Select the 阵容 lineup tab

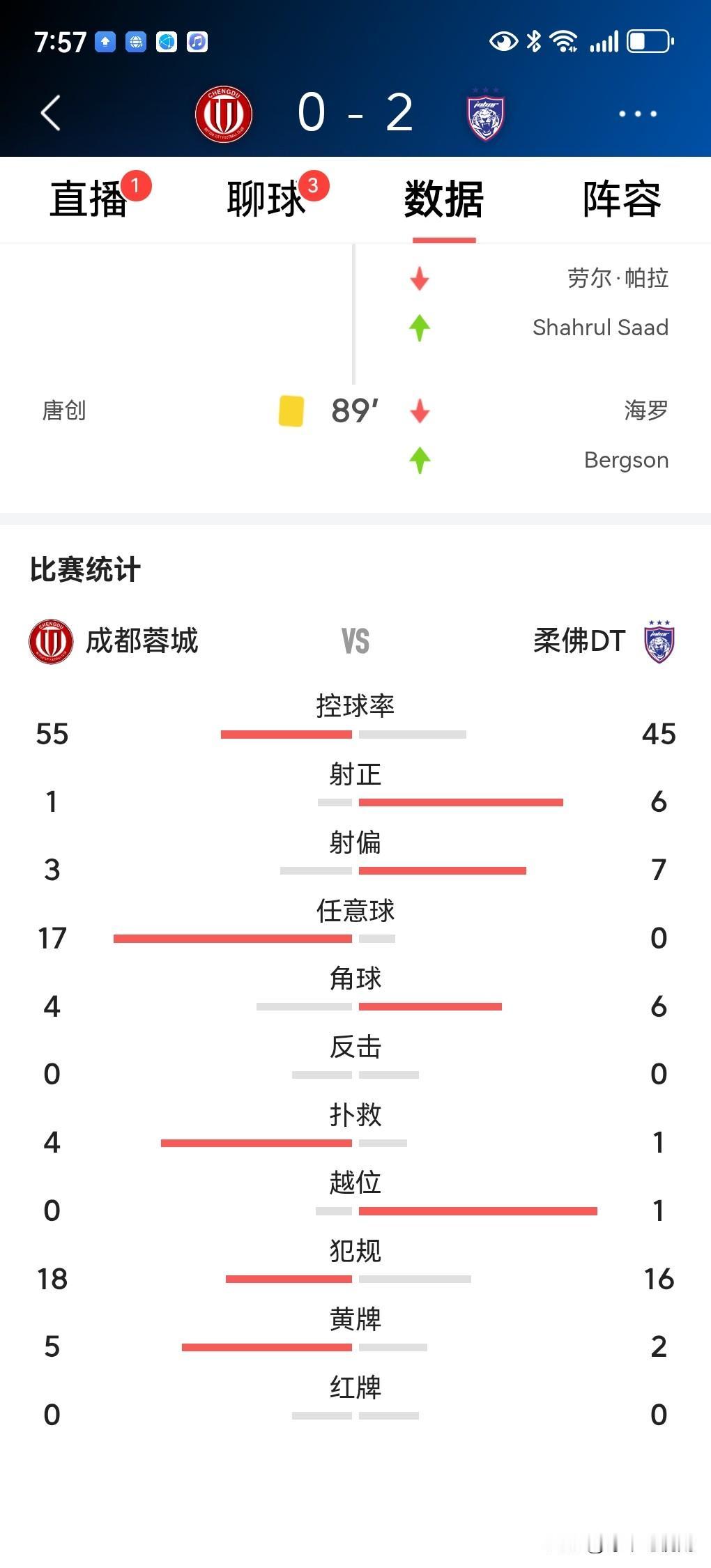click(x=622, y=199)
